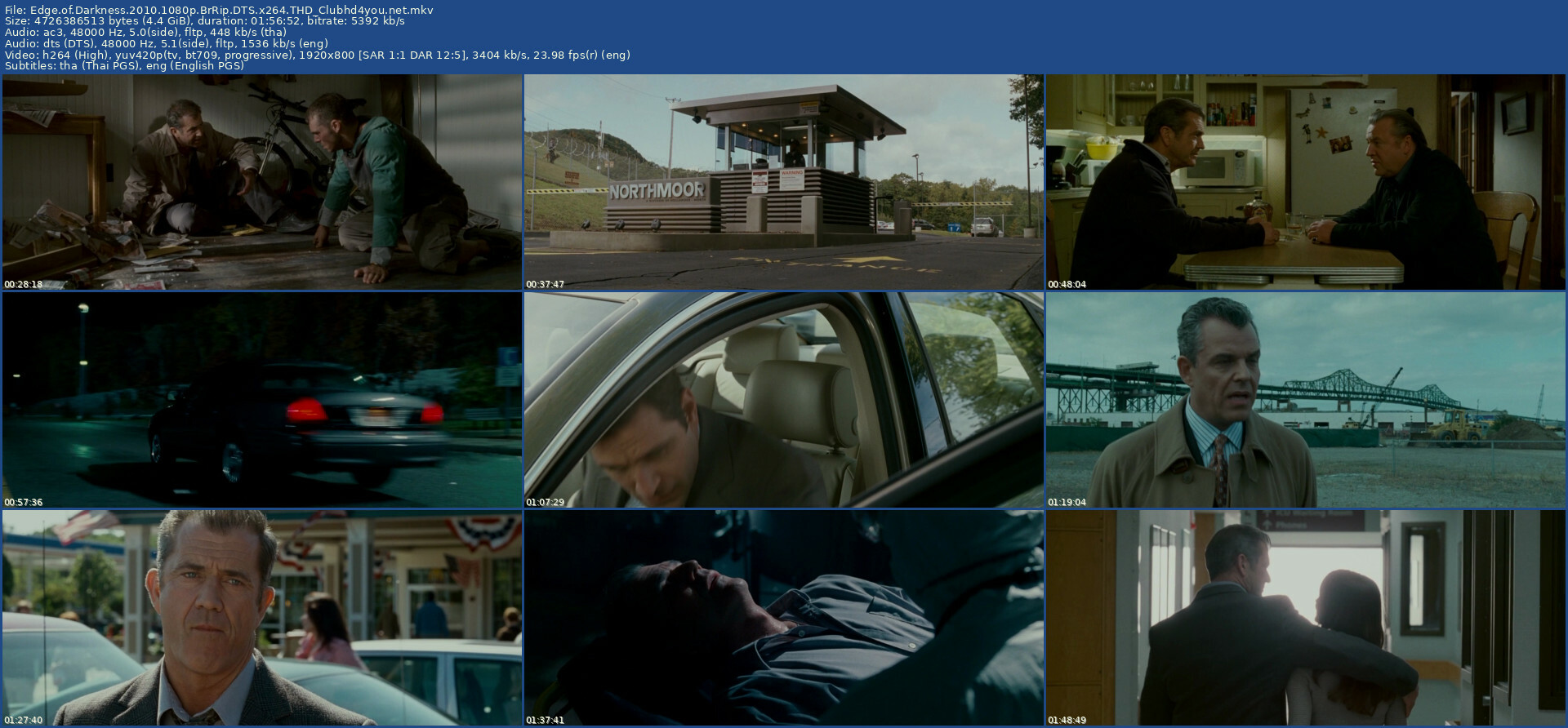
Task: Open the thumbnail timestamped 00:28:18
Action: pos(262,182)
